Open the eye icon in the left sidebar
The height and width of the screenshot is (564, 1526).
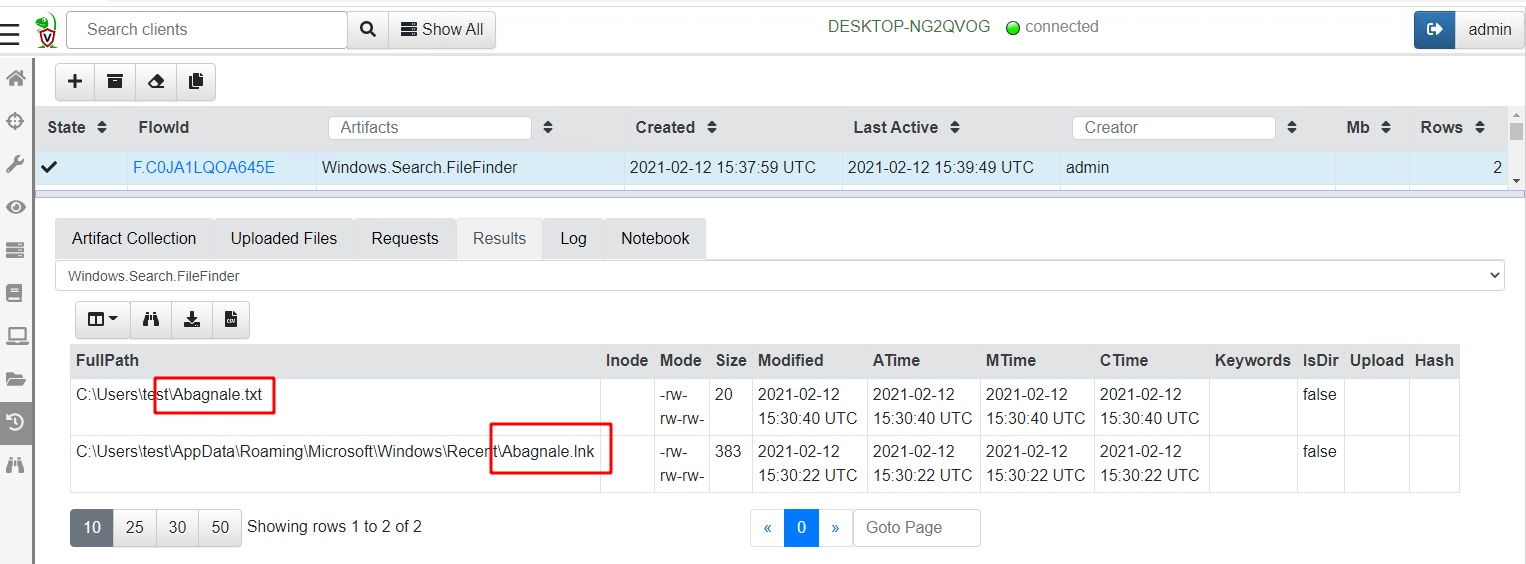coord(16,207)
